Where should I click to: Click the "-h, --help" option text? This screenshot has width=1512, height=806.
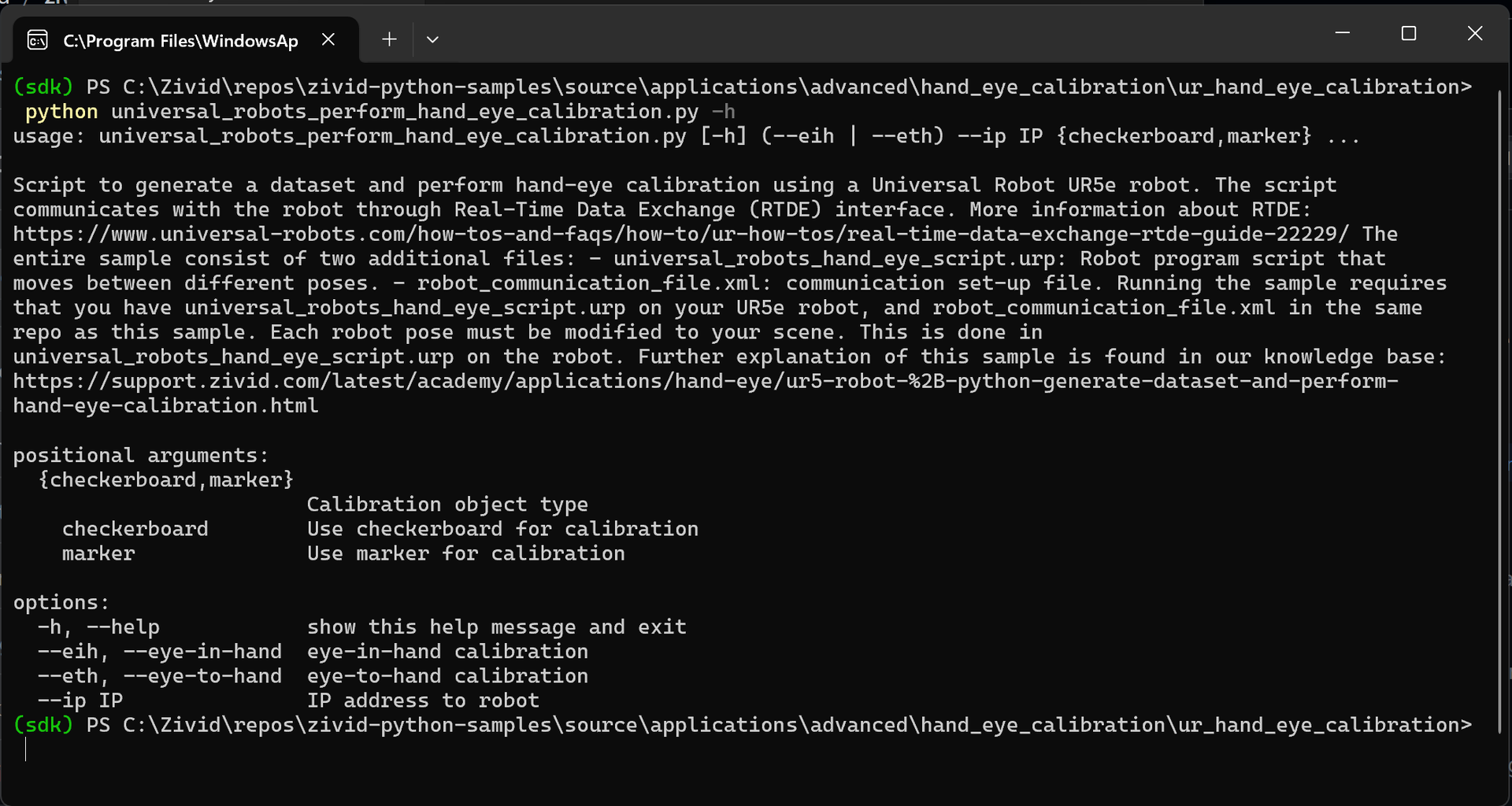point(98,627)
